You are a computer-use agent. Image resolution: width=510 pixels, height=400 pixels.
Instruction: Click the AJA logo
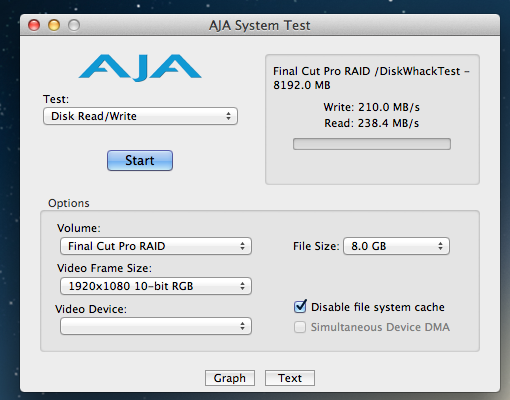click(x=140, y=68)
